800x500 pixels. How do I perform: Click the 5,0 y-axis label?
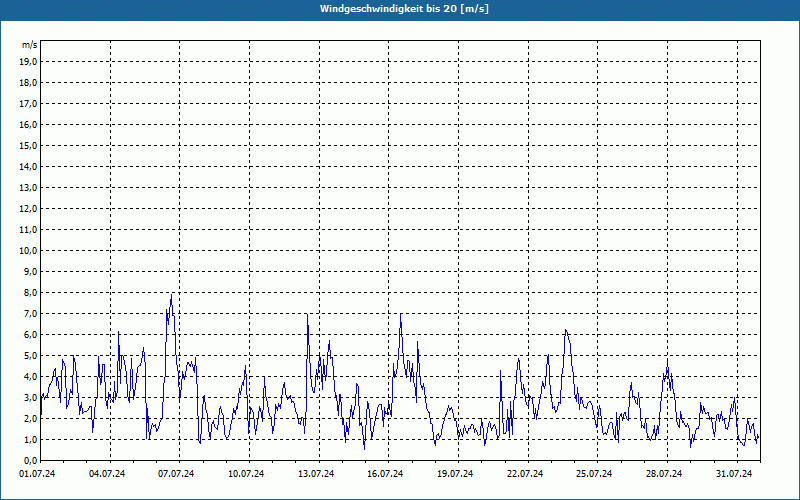30,356
